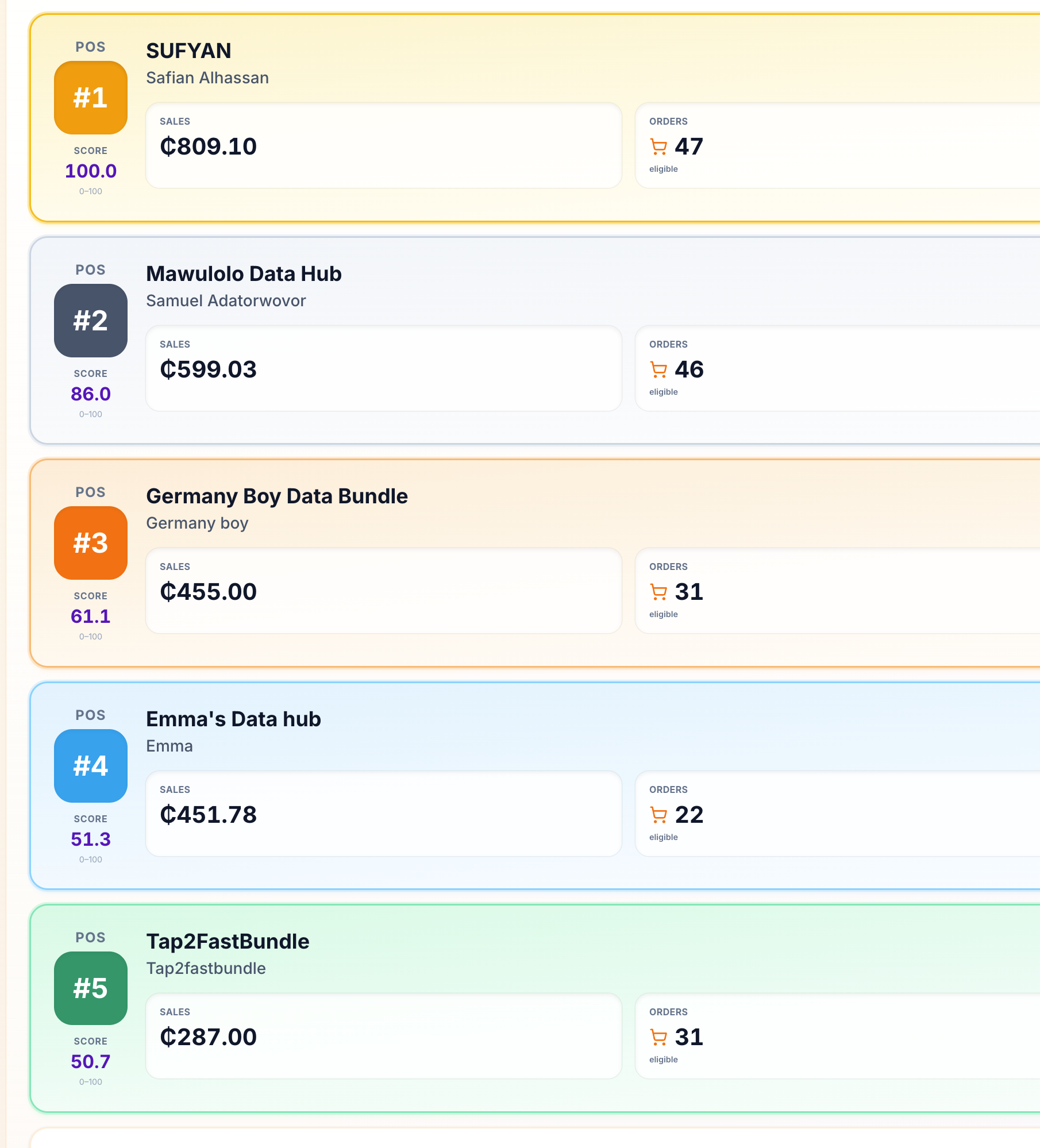
Task: Click the cart icon in Germany Boy's orders card
Action: tap(658, 592)
